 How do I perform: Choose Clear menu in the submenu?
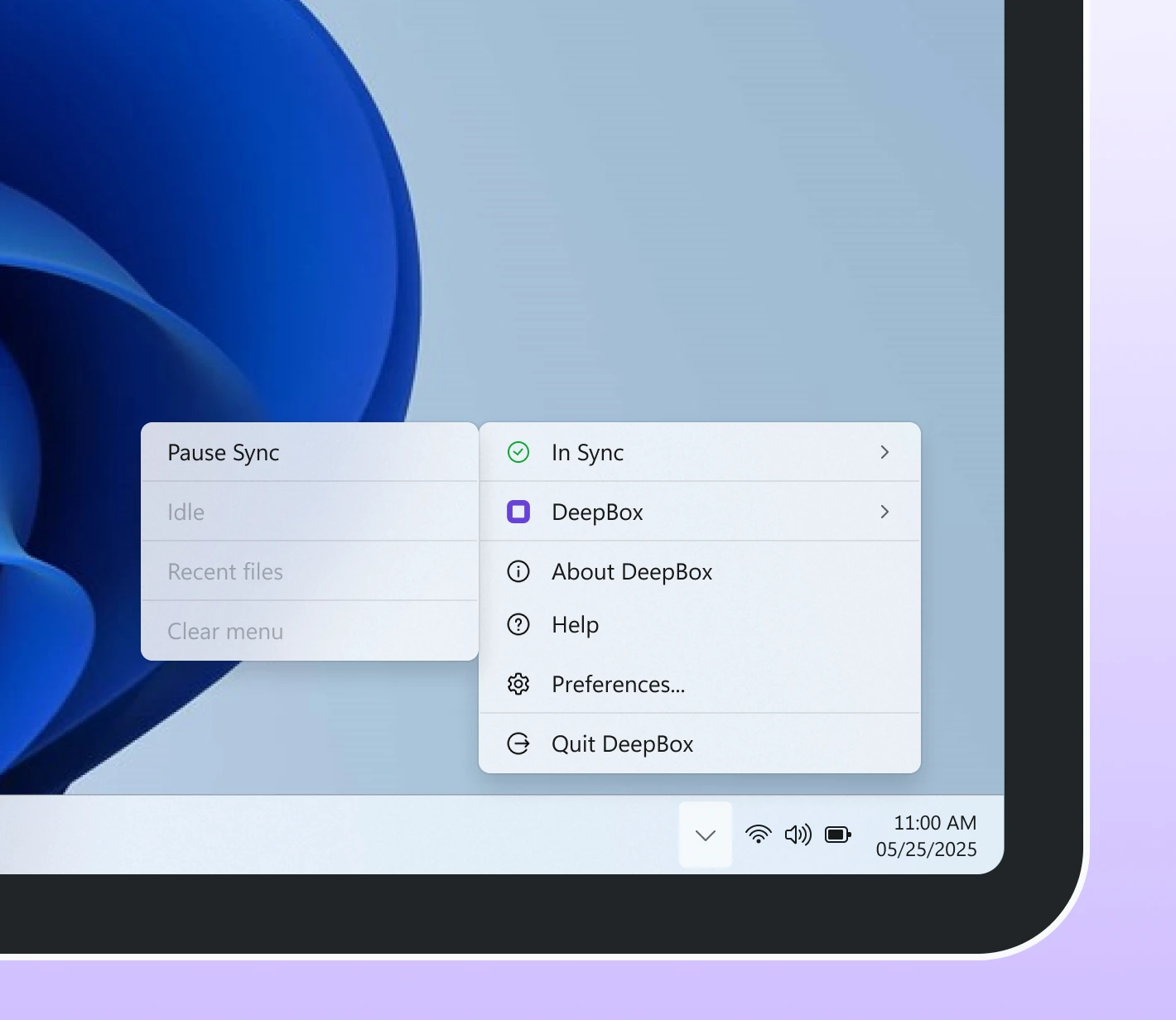point(310,631)
